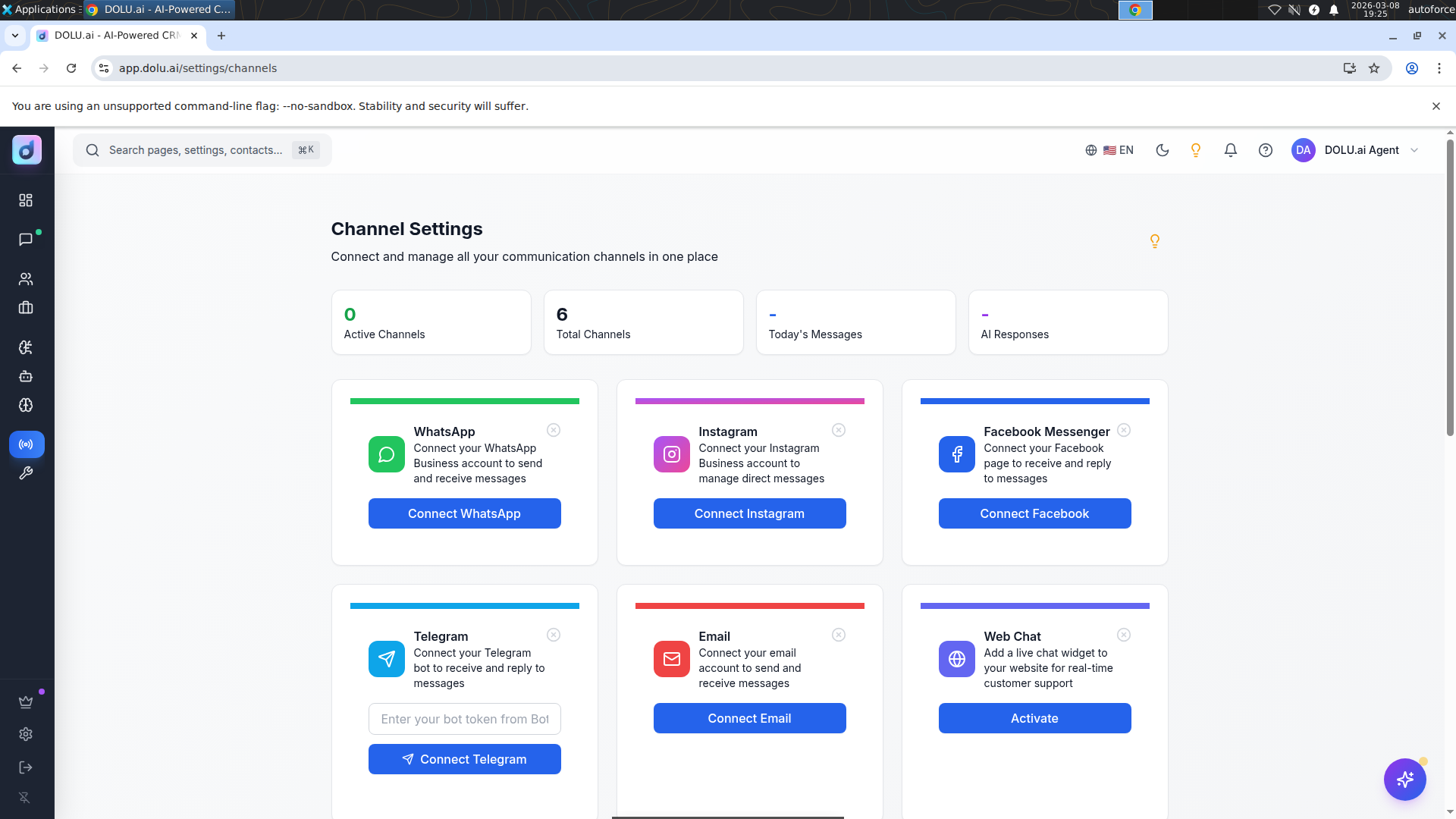Open the EN language selector

pos(1109,150)
